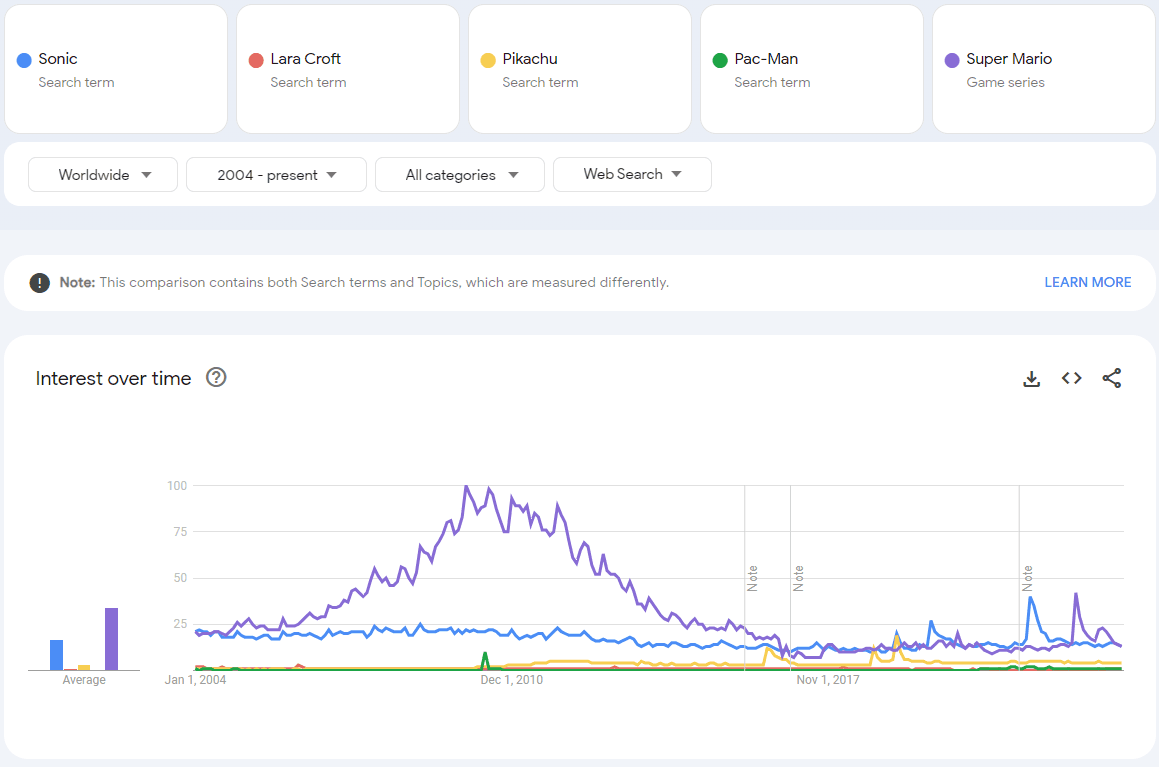
Task: Click the blue dot on the Sonic card
Action: click(x=24, y=60)
